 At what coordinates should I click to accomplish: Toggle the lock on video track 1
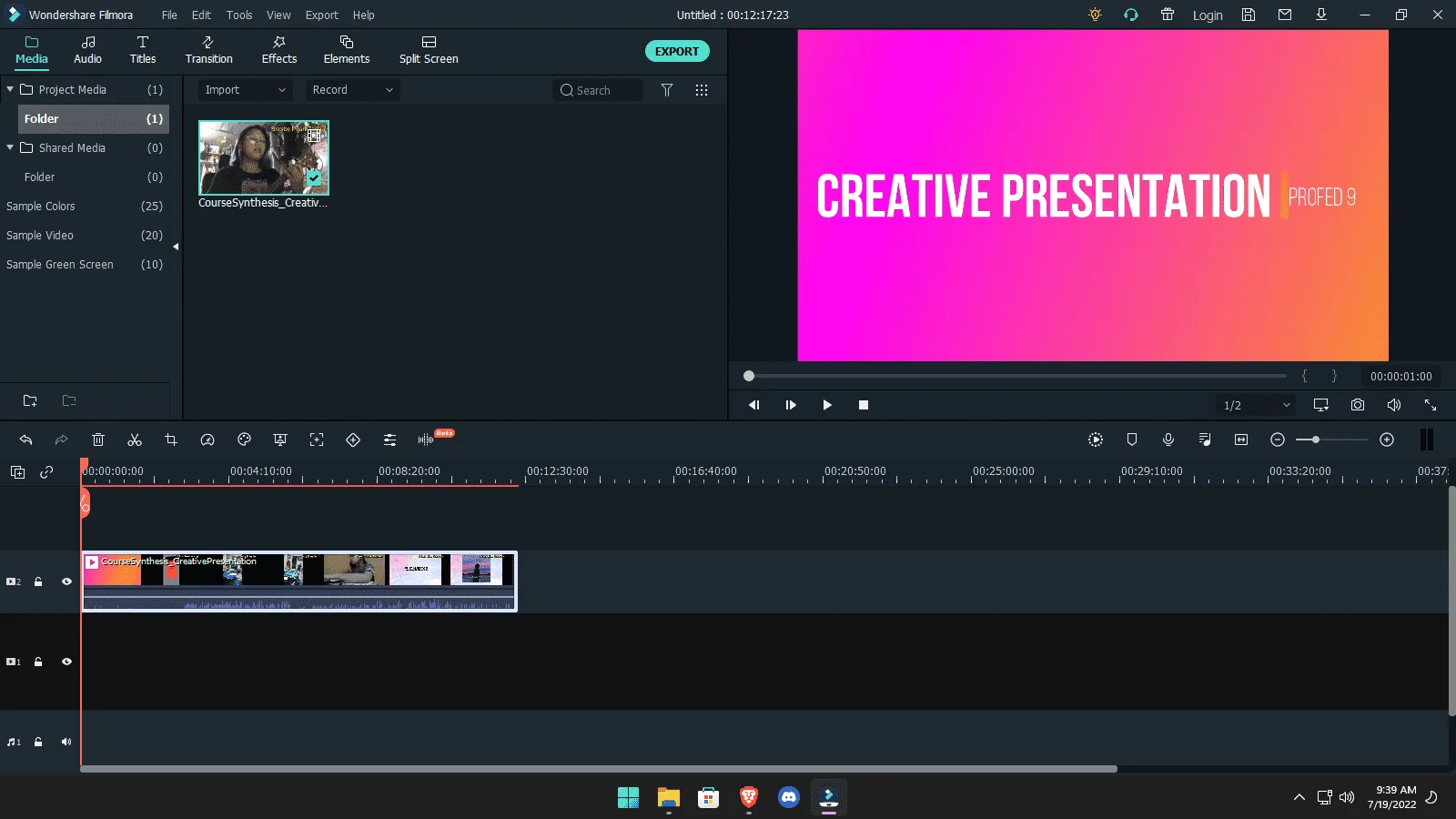tap(38, 662)
